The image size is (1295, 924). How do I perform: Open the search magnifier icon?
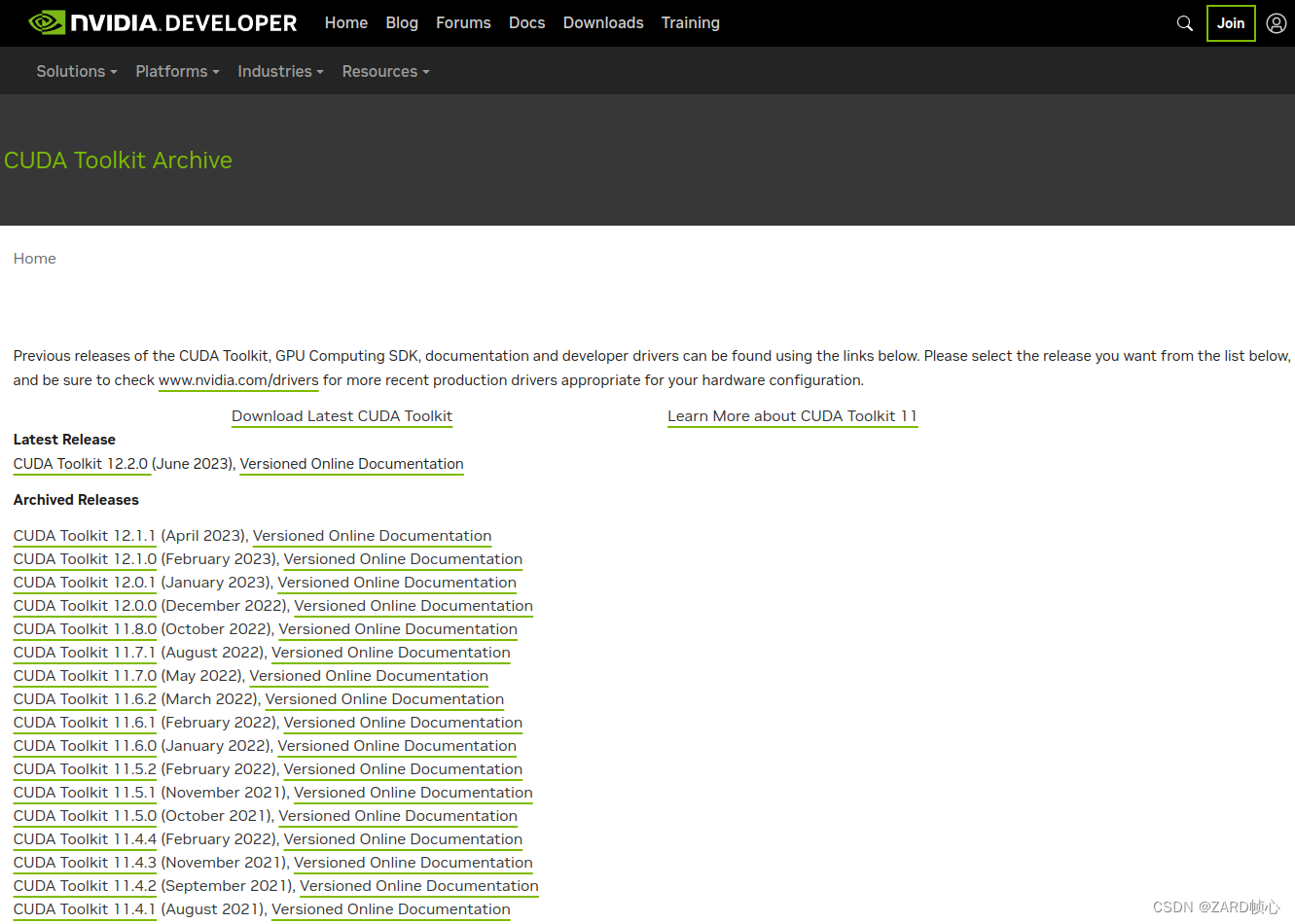click(x=1184, y=23)
